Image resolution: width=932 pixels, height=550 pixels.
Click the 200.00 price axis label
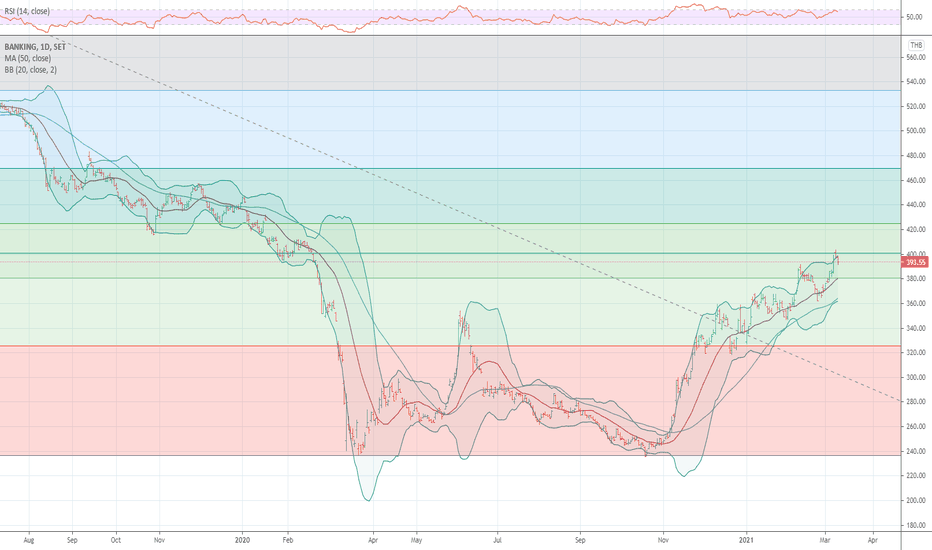tap(916, 501)
